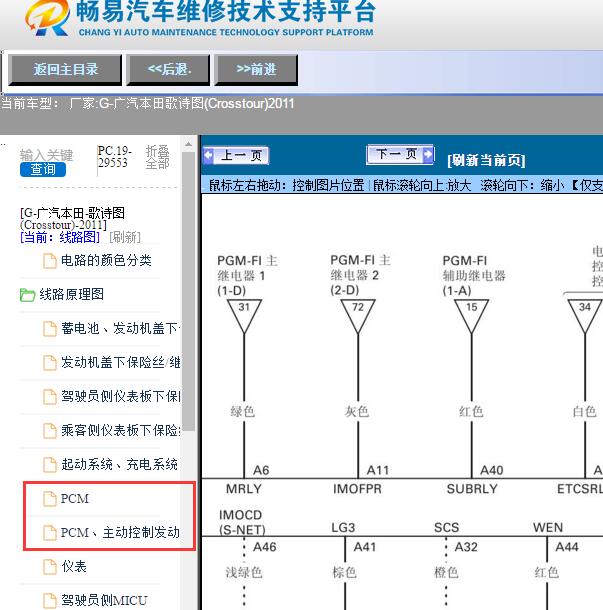Click the sidebar vertical scrollbar thumb
This screenshot has height=610, width=603.
(188, 291)
